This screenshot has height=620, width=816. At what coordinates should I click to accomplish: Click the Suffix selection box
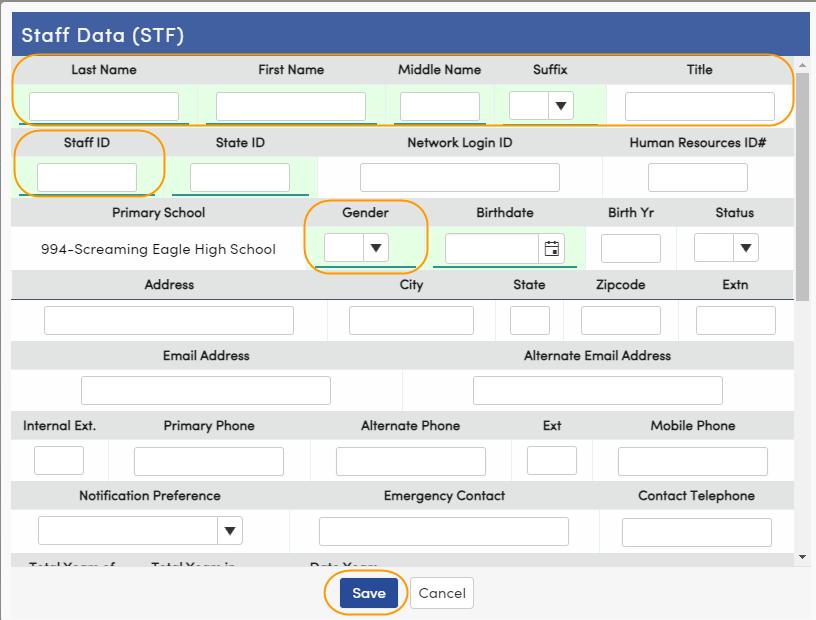tap(529, 106)
